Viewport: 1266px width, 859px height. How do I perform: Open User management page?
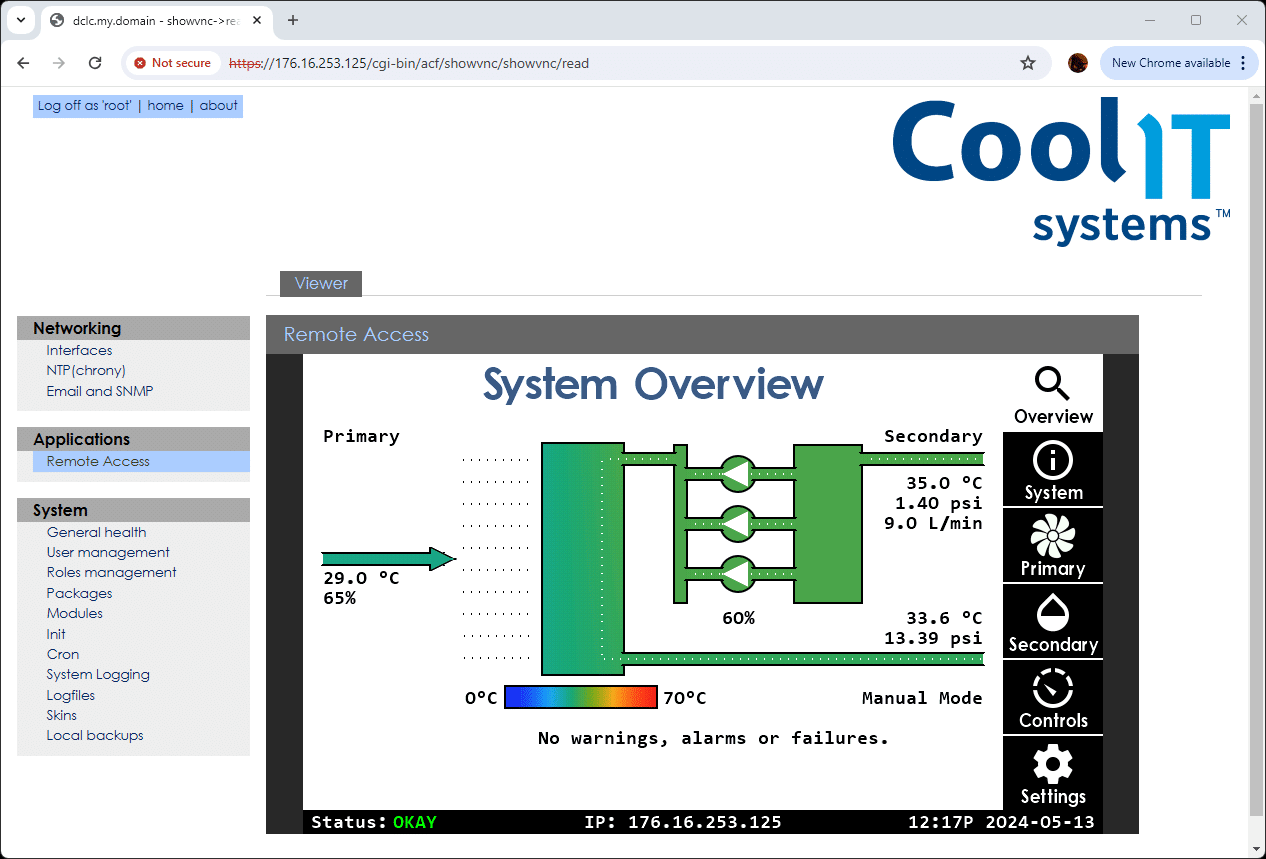pos(108,552)
